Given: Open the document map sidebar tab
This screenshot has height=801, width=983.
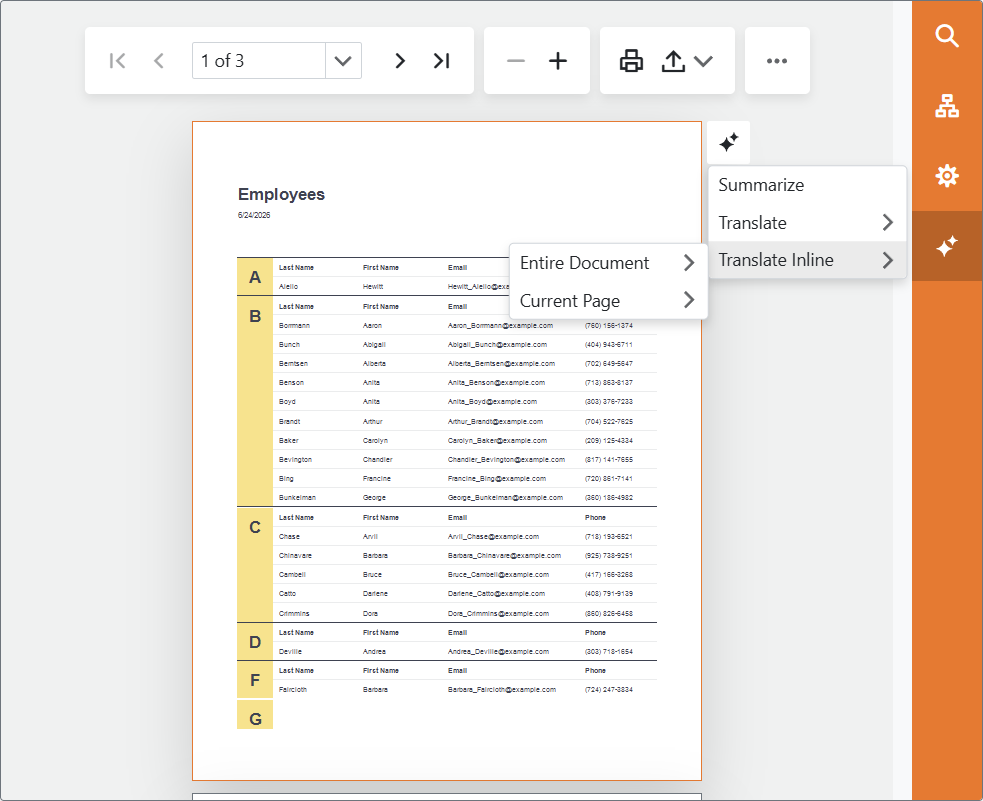Looking at the screenshot, I should [947, 106].
